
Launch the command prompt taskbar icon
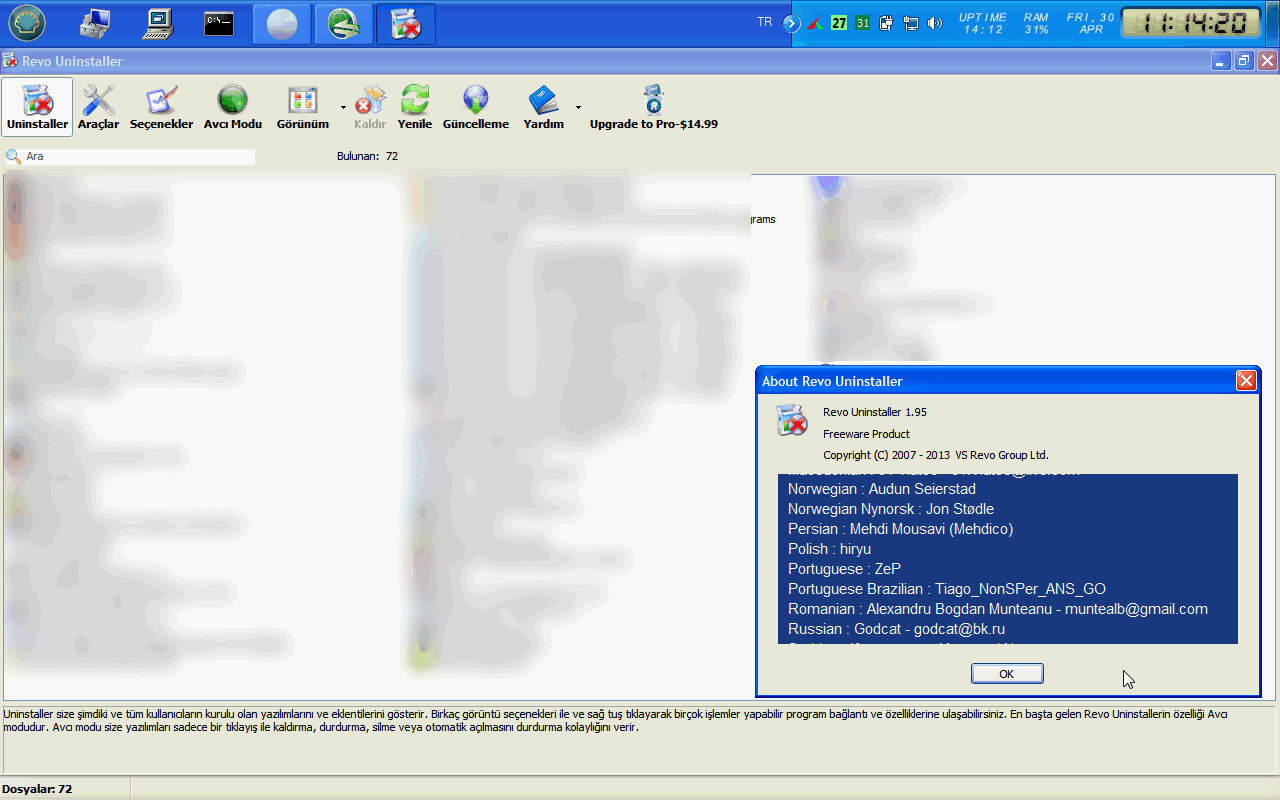click(219, 23)
